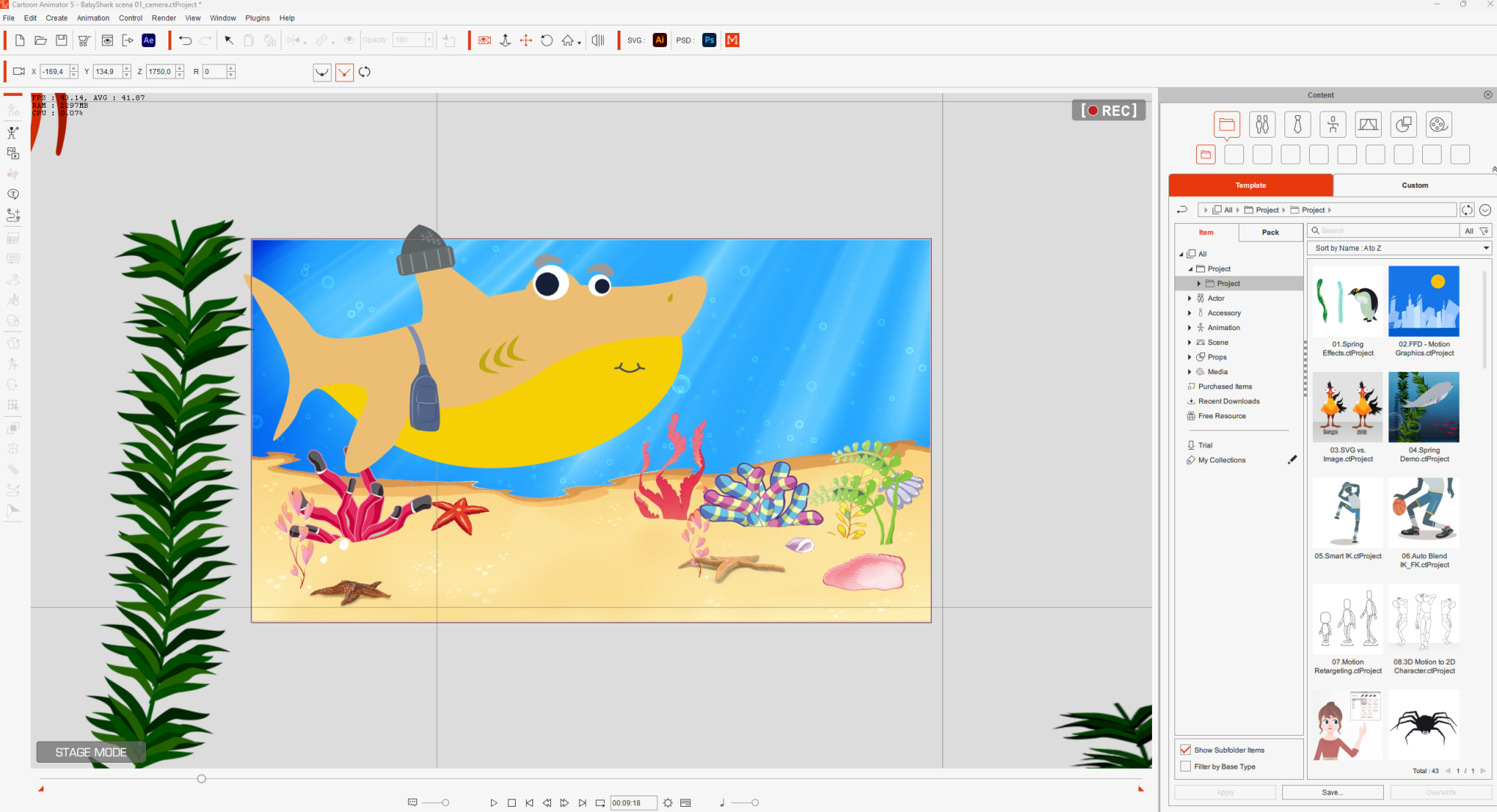The height and width of the screenshot is (812, 1497).
Task: Toggle the red camera record mode icon
Action: (484, 40)
